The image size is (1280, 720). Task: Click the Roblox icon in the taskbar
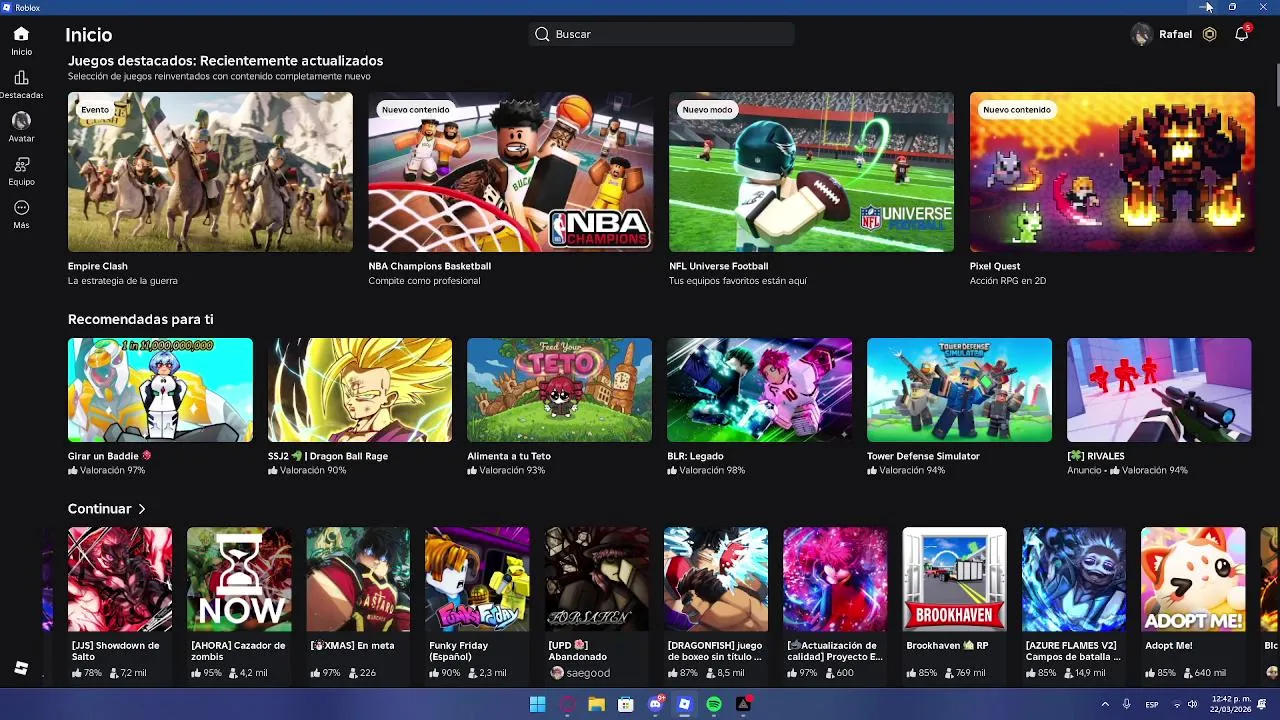(684, 705)
